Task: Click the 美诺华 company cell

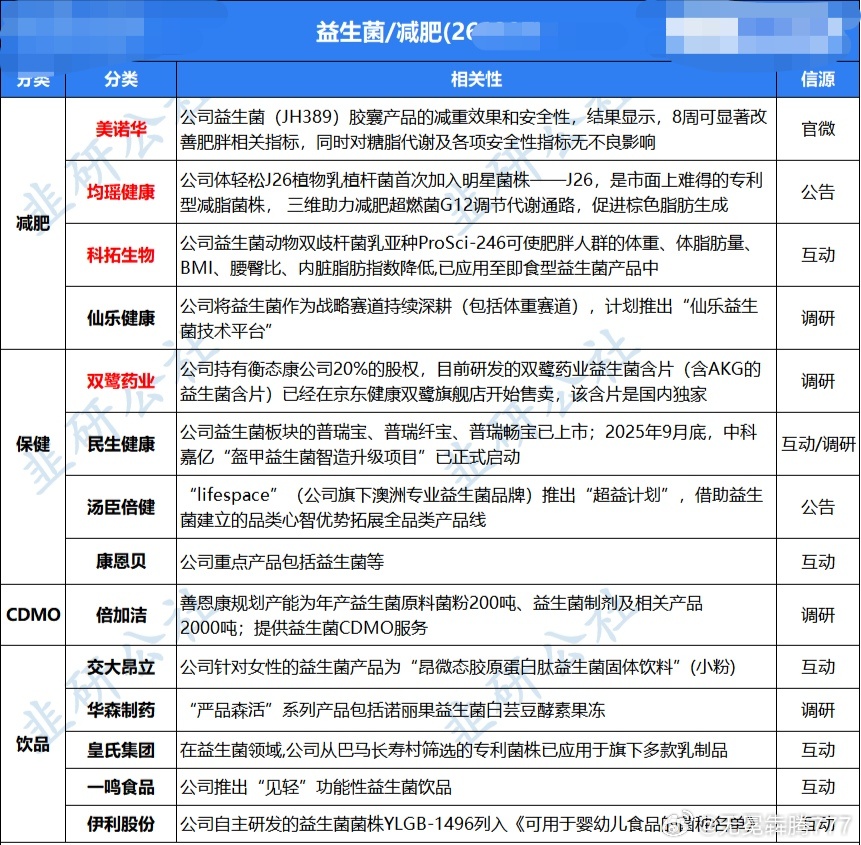Action: [x=121, y=130]
